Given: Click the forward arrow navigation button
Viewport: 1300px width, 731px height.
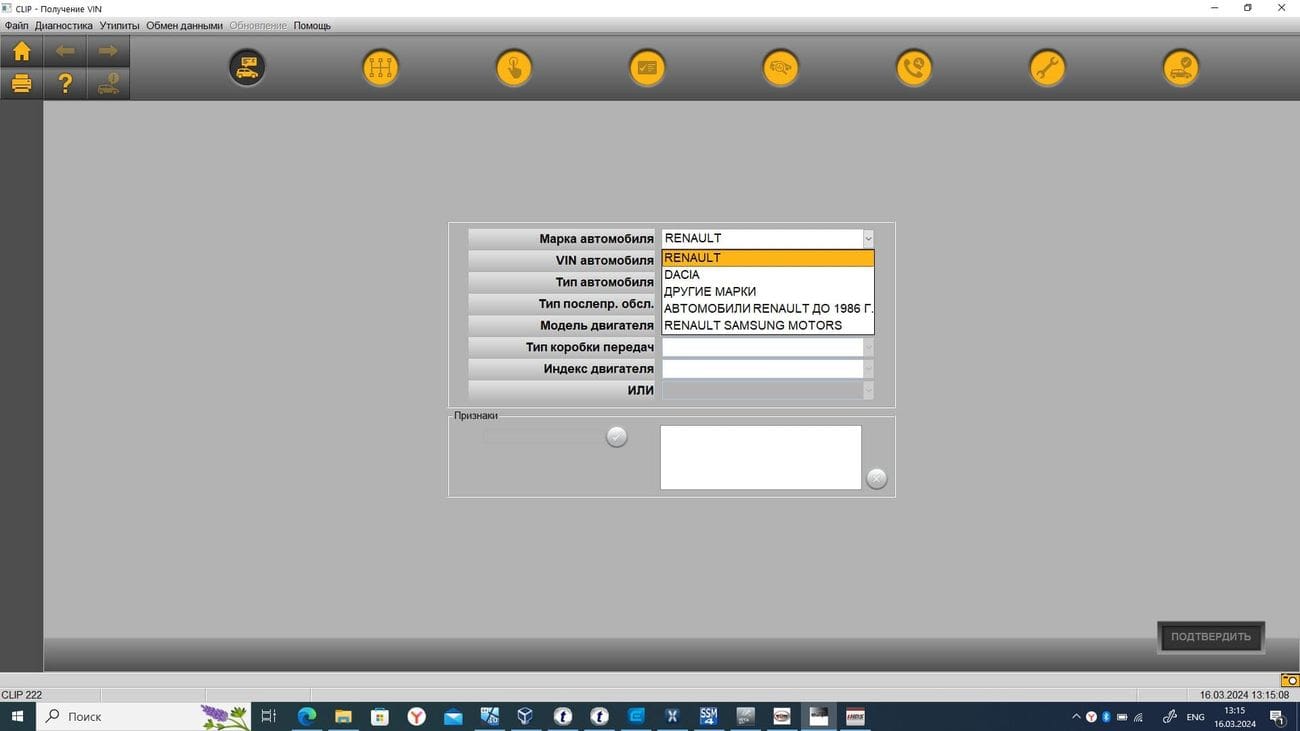Looking at the screenshot, I should coord(108,51).
